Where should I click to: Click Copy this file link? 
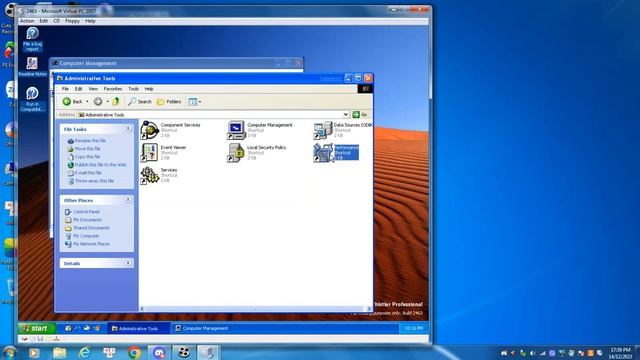(x=87, y=157)
